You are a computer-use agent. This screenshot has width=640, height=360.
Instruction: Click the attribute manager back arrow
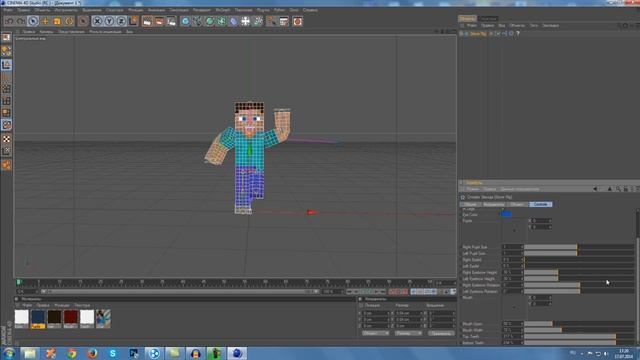tap(595, 189)
